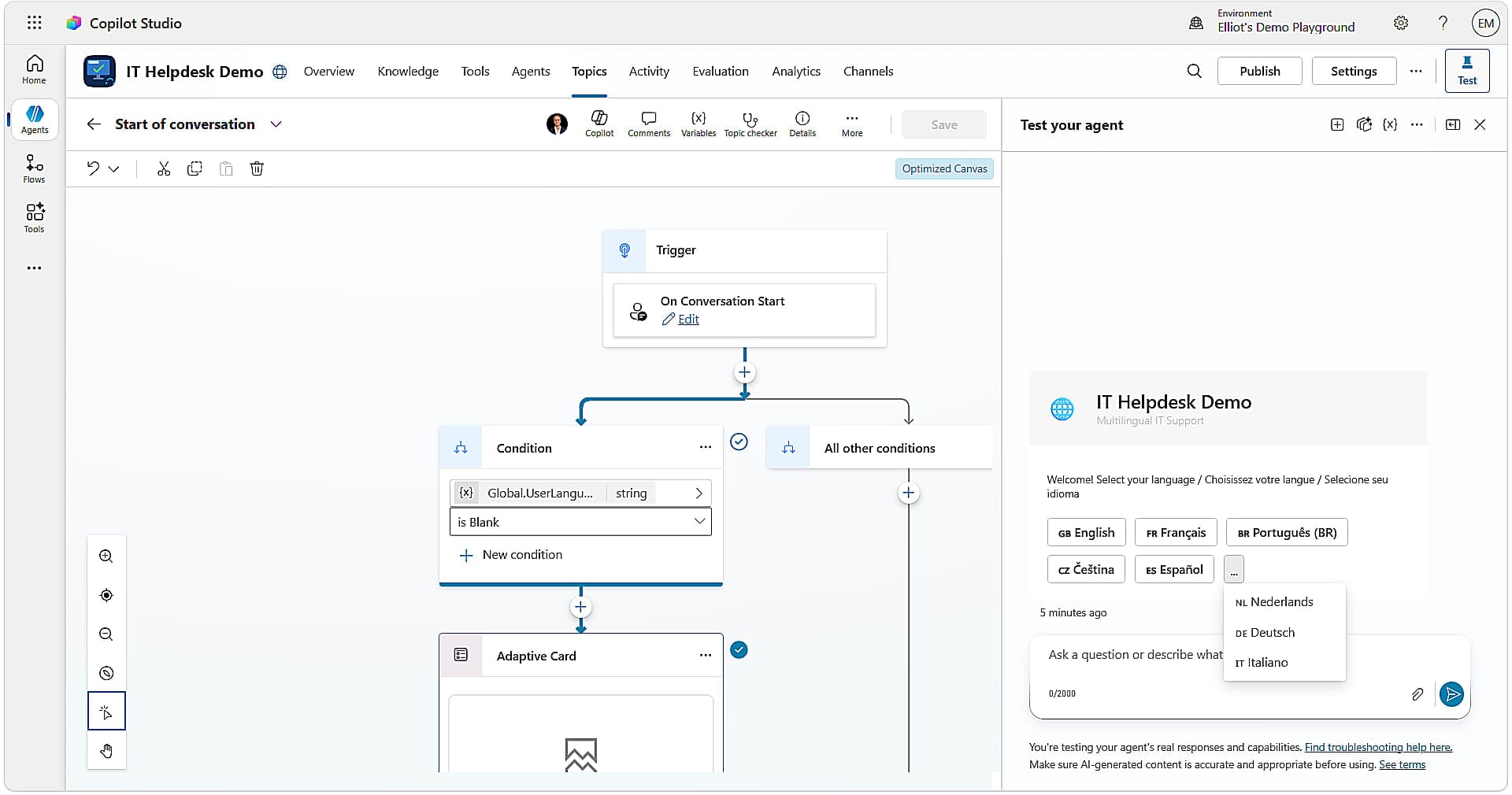Open the Channels tab
1512x795 pixels.
868,71
